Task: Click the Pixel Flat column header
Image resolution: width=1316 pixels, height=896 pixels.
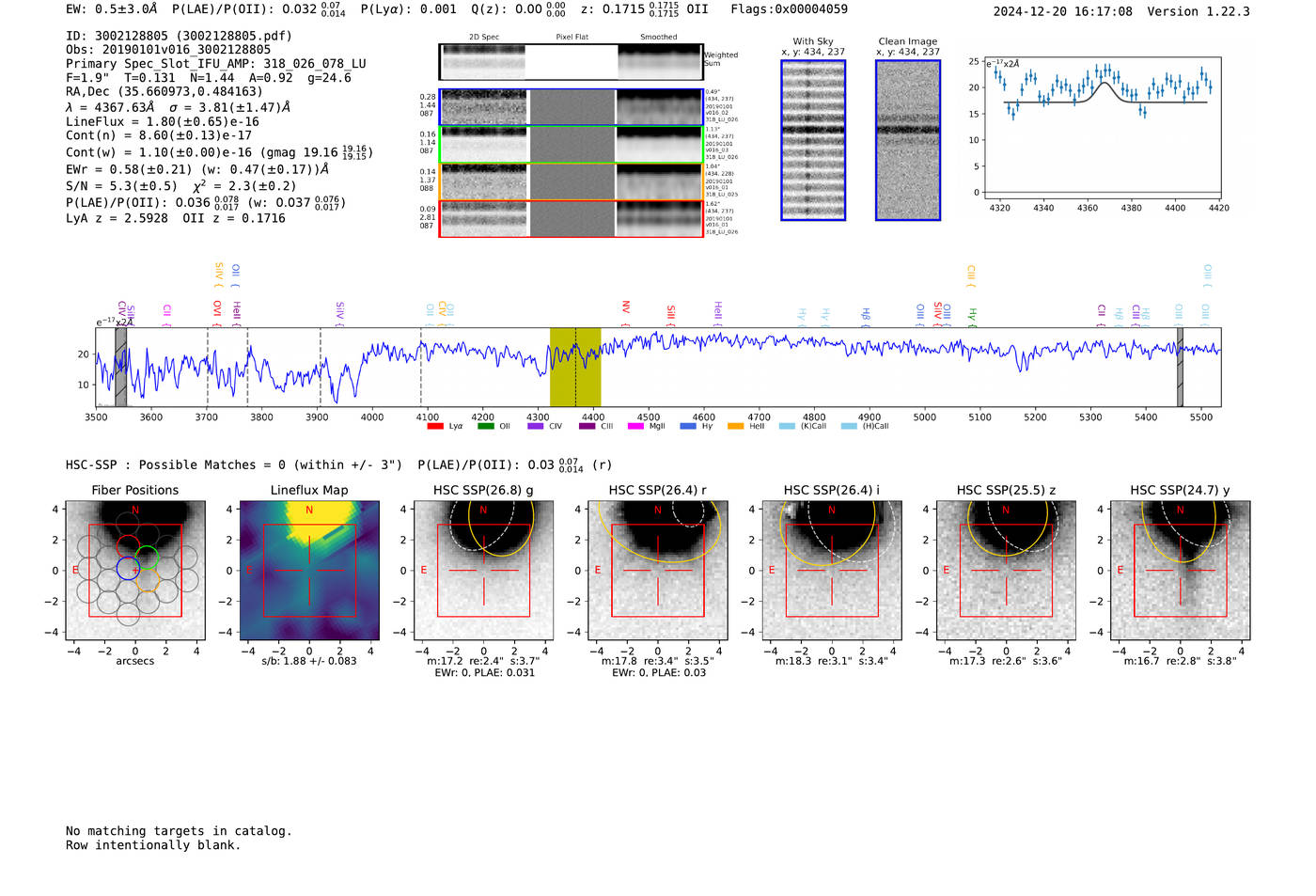Action: coord(572,37)
